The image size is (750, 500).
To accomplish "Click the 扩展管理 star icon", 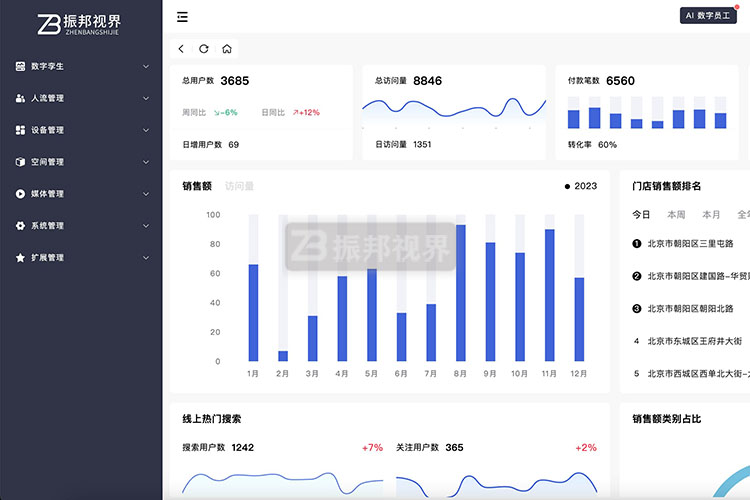I will [x=20, y=258].
